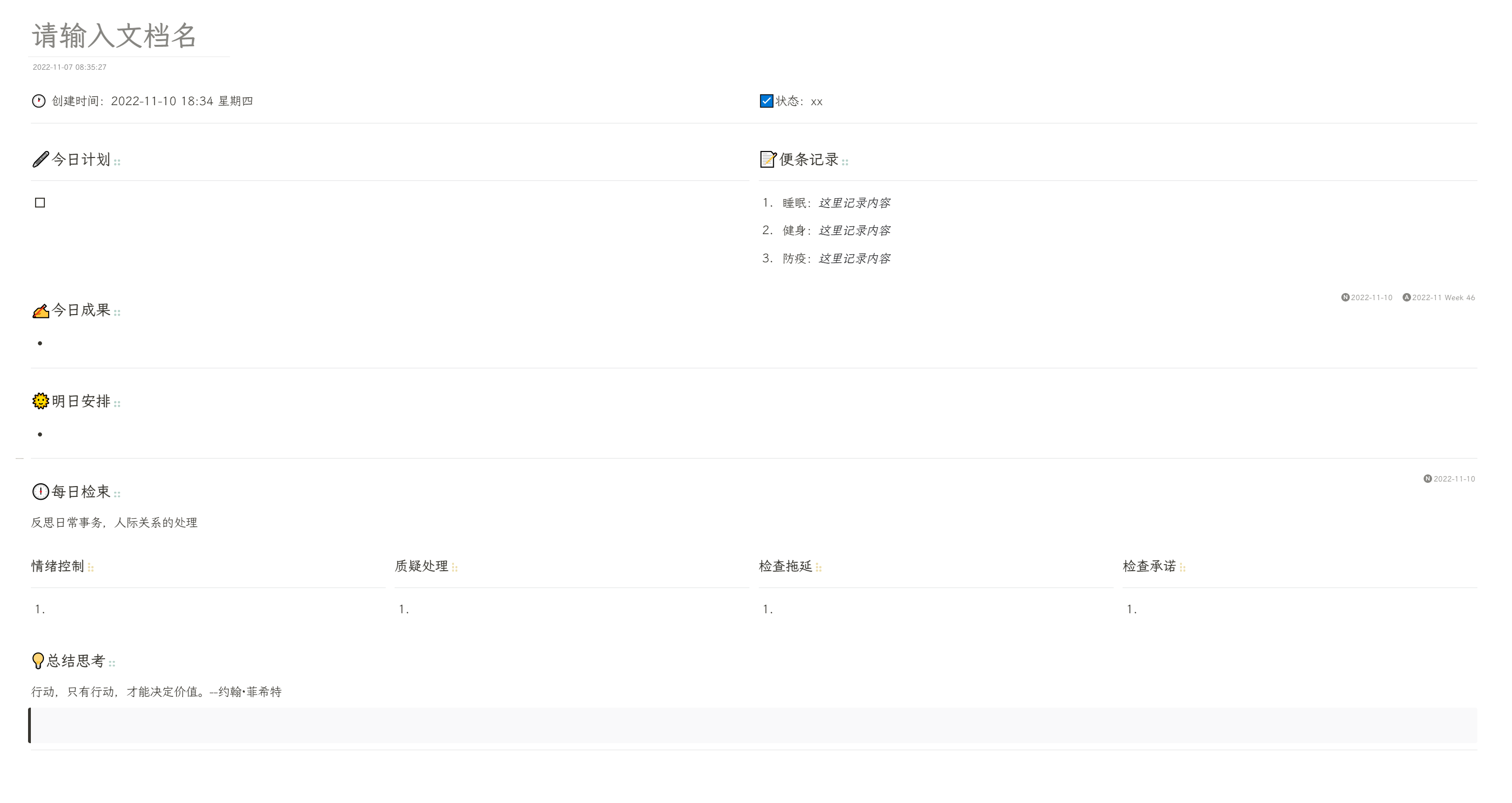The image size is (1512, 803).
Task: Open the 2022-11-10 reference beside 每日检束
Action: [1454, 479]
